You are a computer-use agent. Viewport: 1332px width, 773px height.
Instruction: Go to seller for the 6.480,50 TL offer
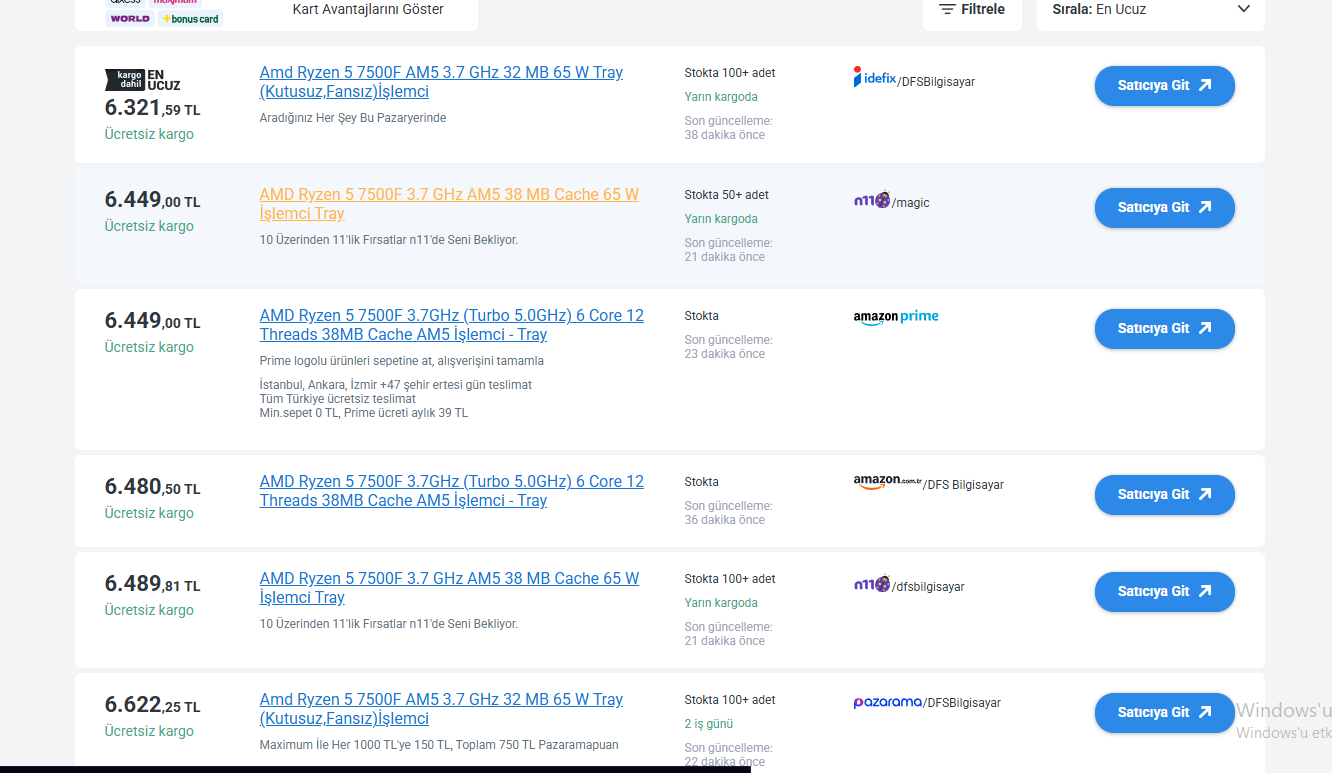[1165, 494]
